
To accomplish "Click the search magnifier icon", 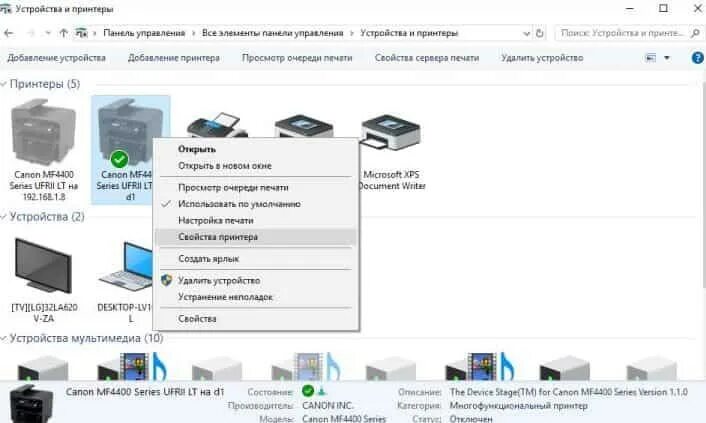I will point(695,33).
